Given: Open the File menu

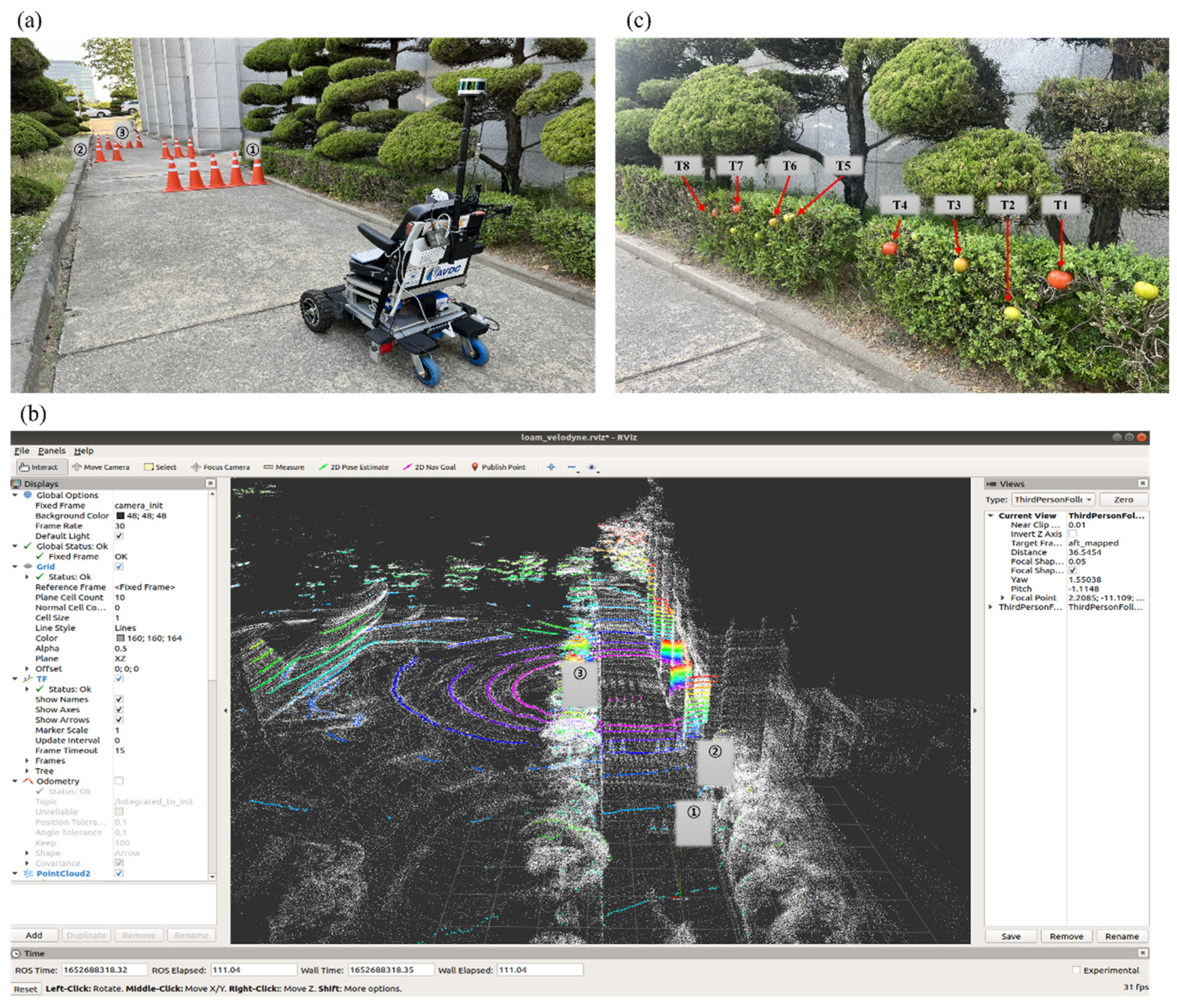Looking at the screenshot, I should point(21,450).
